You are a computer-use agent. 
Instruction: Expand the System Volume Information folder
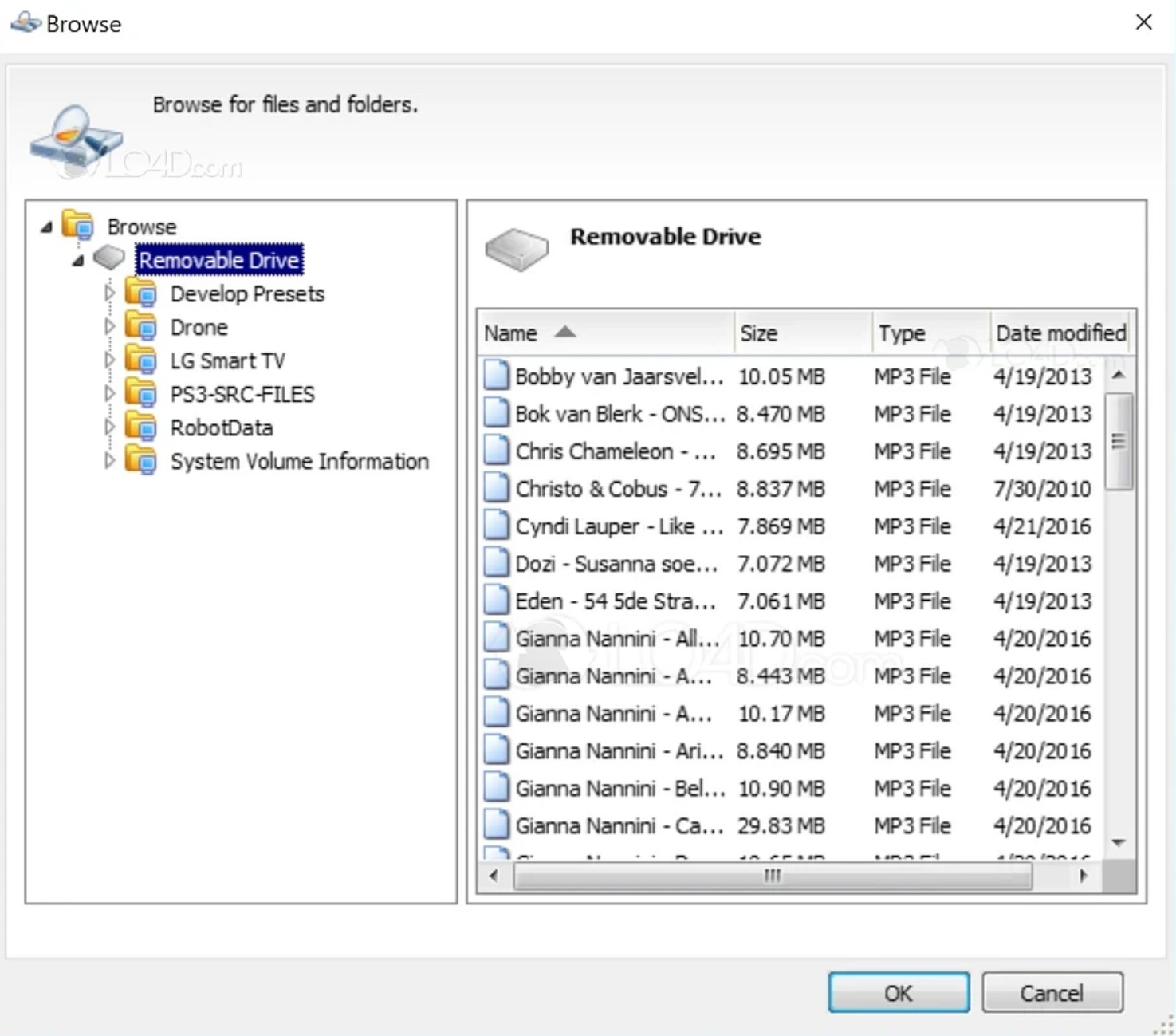coord(110,460)
